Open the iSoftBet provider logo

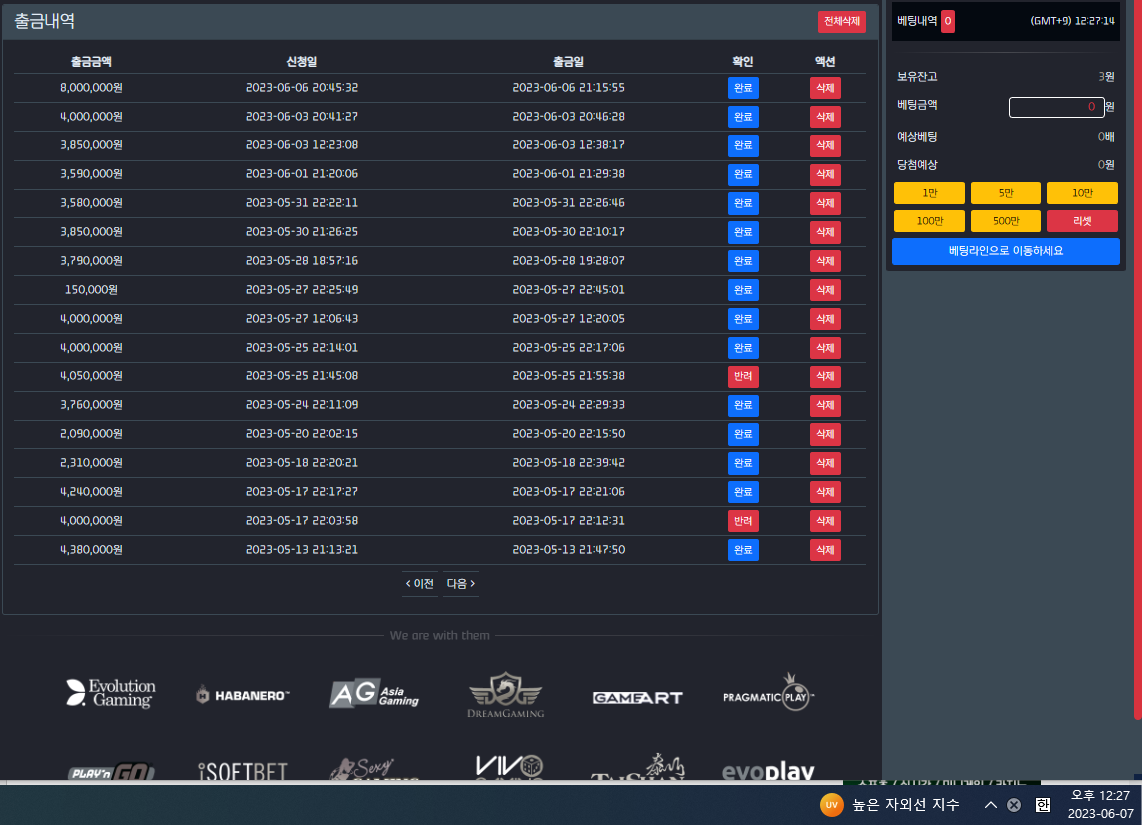point(243,771)
